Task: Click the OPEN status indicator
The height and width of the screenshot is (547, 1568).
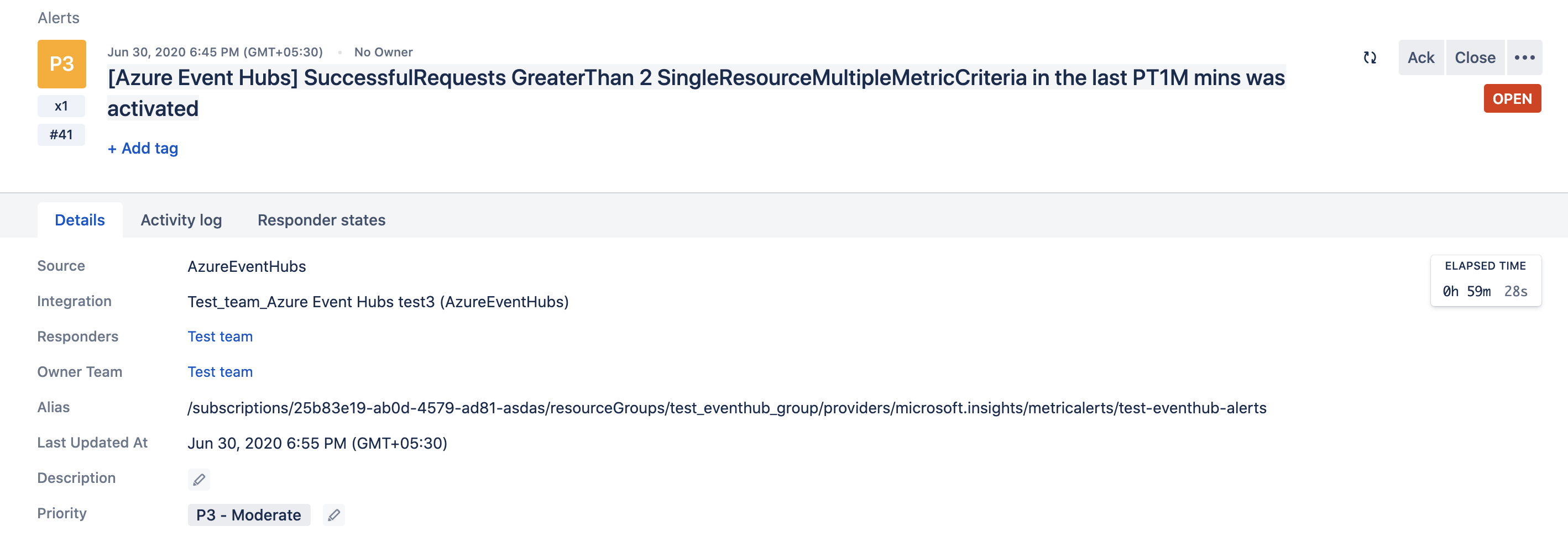Action: pyautogui.click(x=1513, y=98)
